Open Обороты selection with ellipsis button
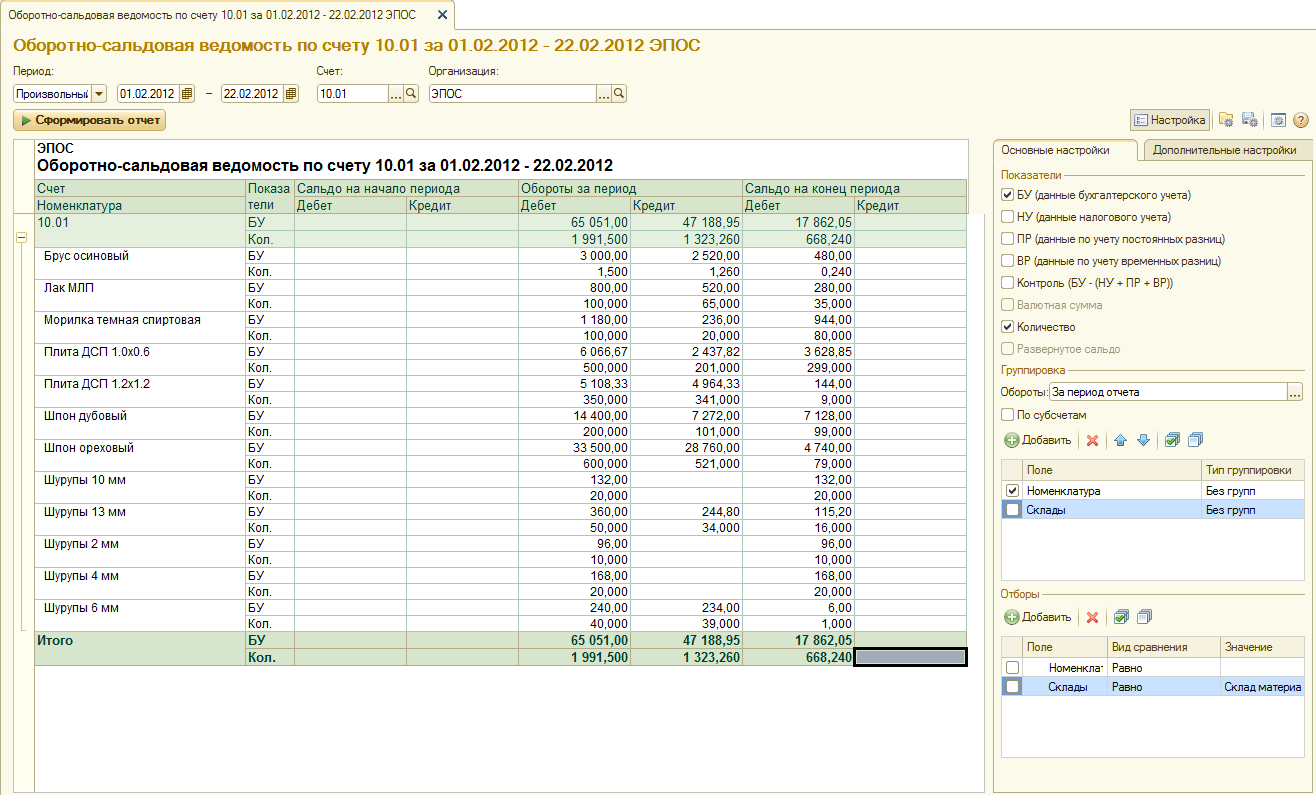The image size is (1316, 795). [1296, 392]
